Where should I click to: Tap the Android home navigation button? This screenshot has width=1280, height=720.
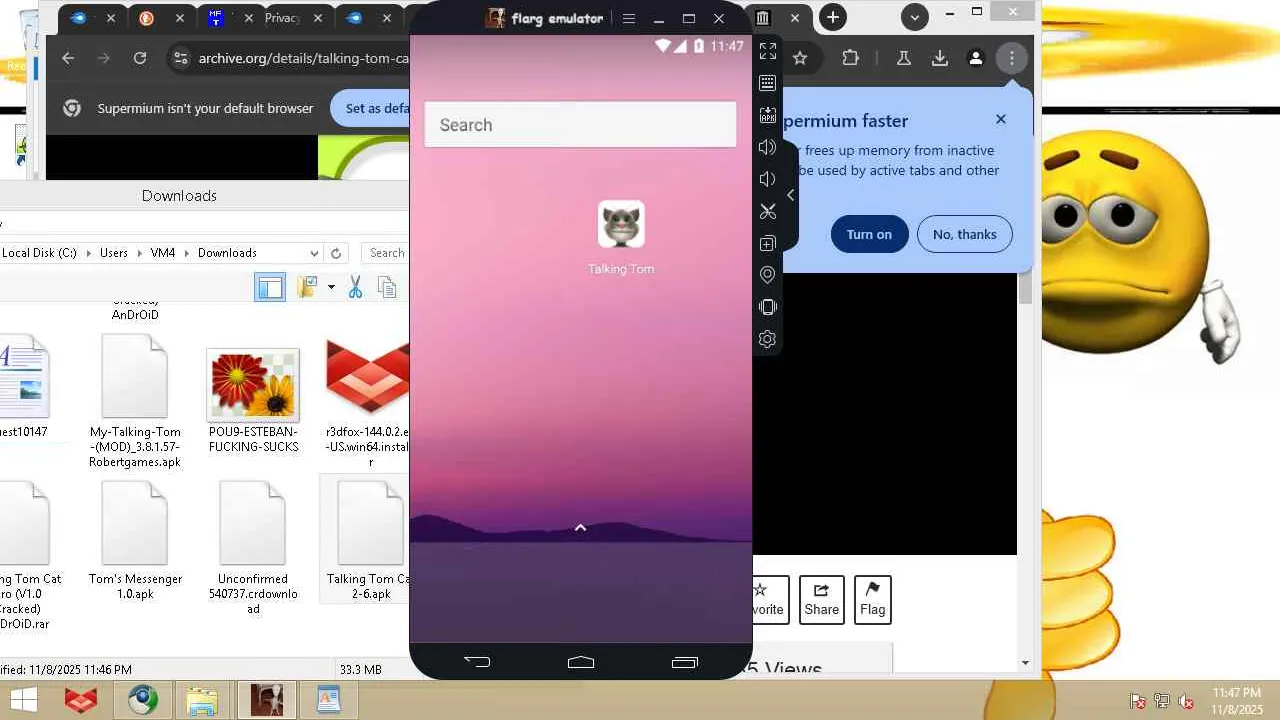[x=581, y=661]
